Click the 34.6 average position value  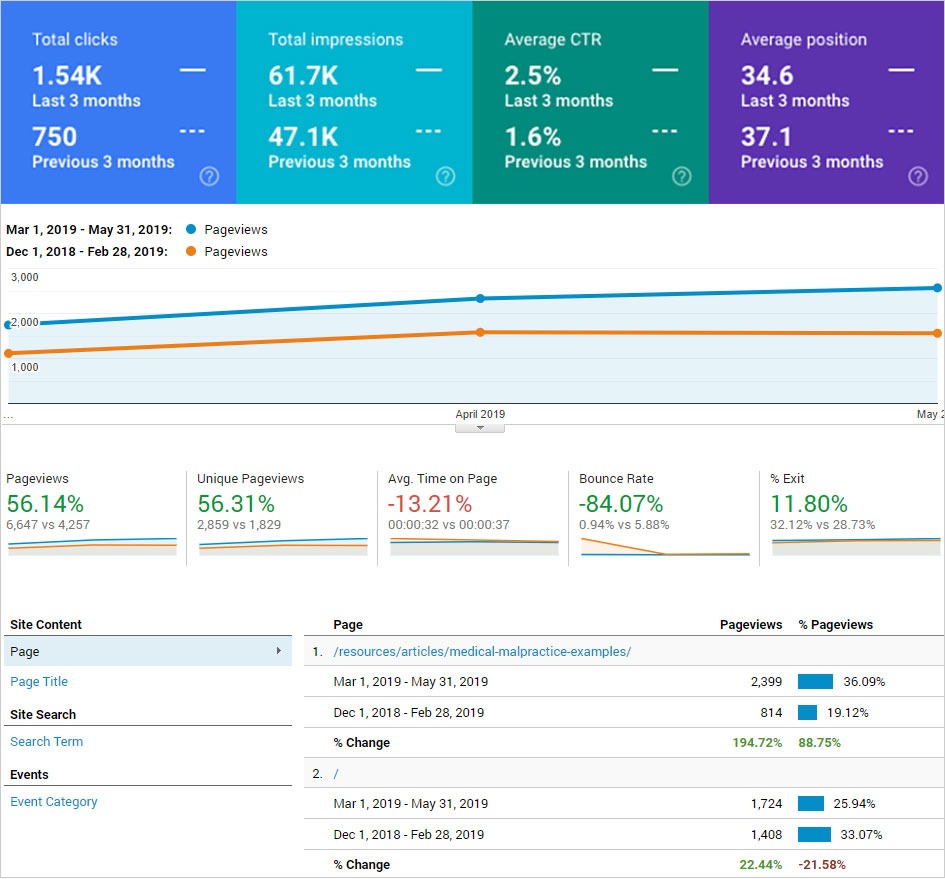tap(767, 76)
